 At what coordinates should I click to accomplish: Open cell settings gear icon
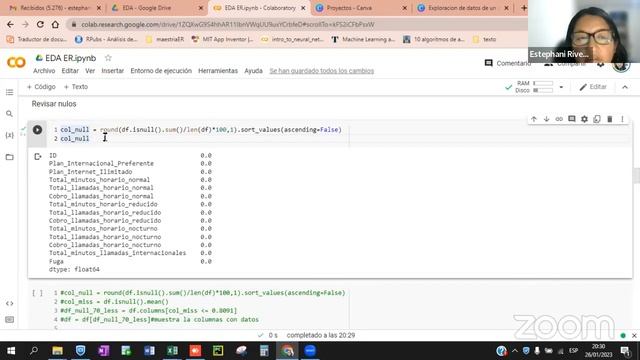(x=584, y=119)
